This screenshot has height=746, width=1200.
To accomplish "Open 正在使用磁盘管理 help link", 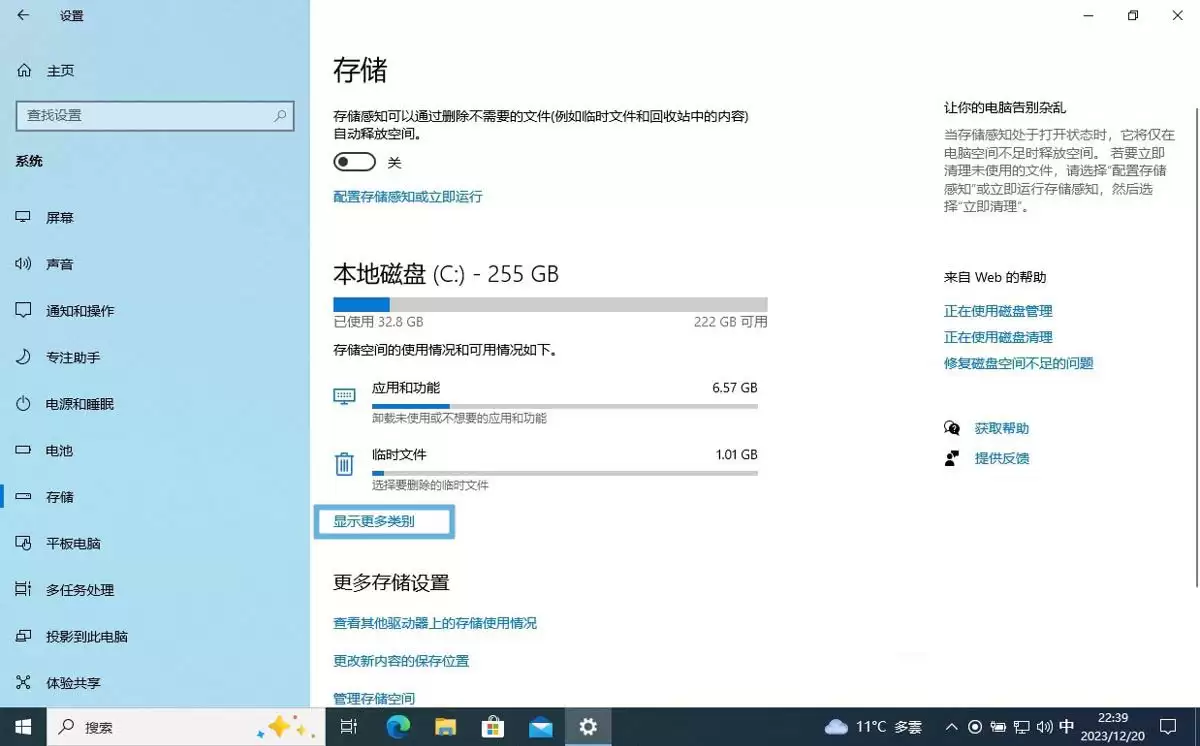I will 998,311.
